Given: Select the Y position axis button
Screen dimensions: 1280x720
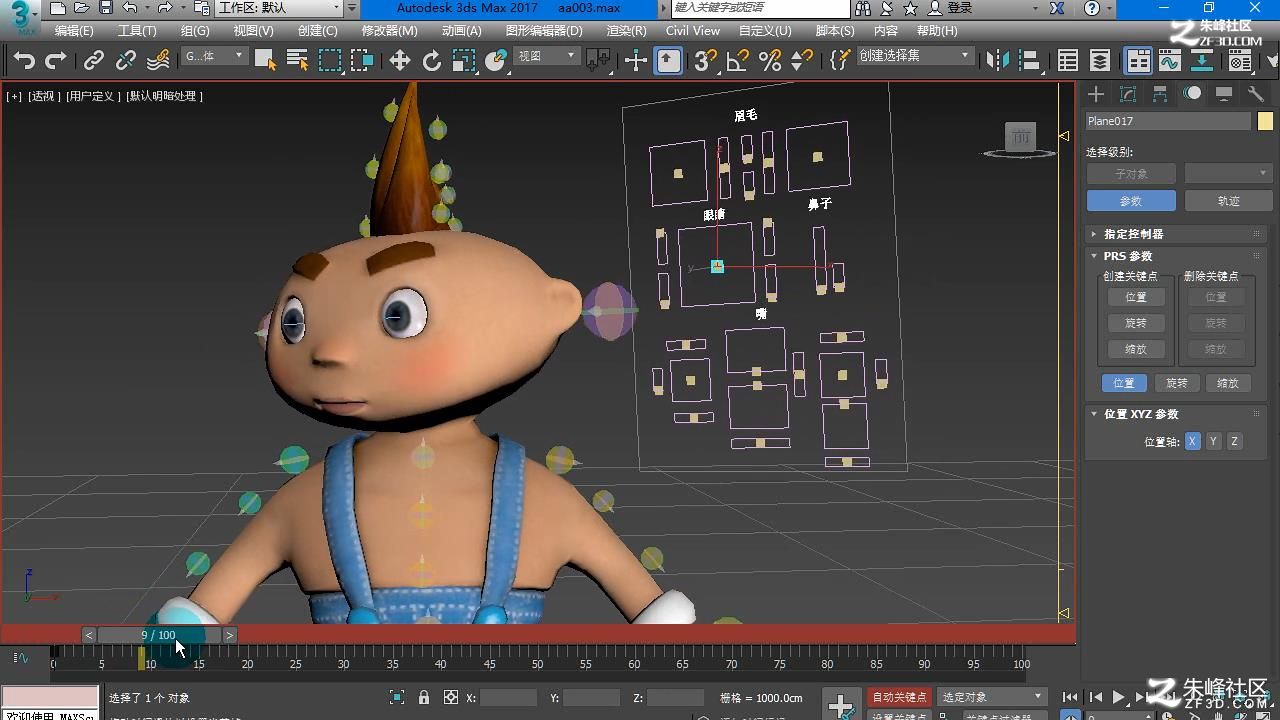Looking at the screenshot, I should 1213,441.
